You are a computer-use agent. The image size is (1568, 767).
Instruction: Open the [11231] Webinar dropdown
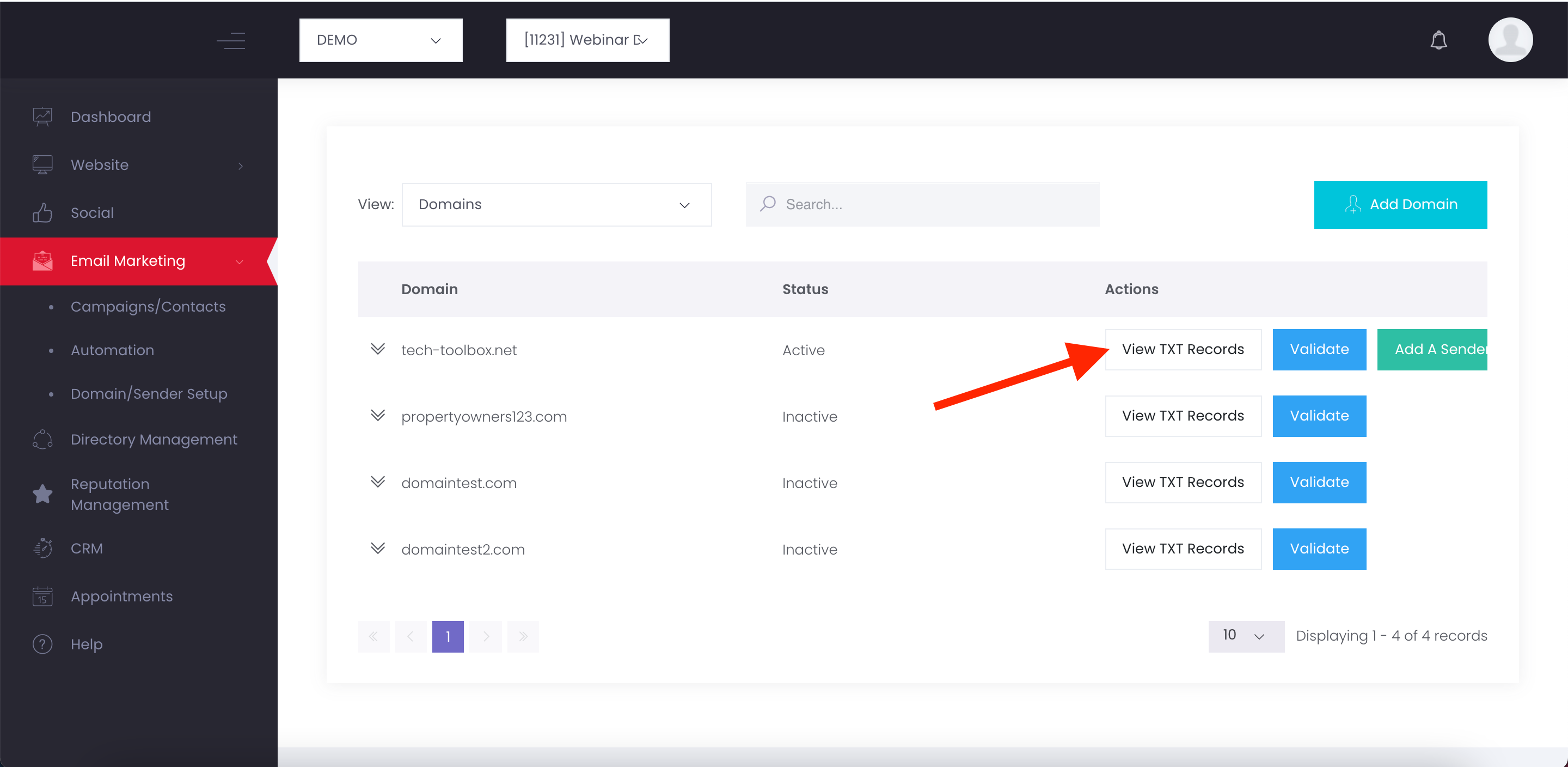pos(587,40)
